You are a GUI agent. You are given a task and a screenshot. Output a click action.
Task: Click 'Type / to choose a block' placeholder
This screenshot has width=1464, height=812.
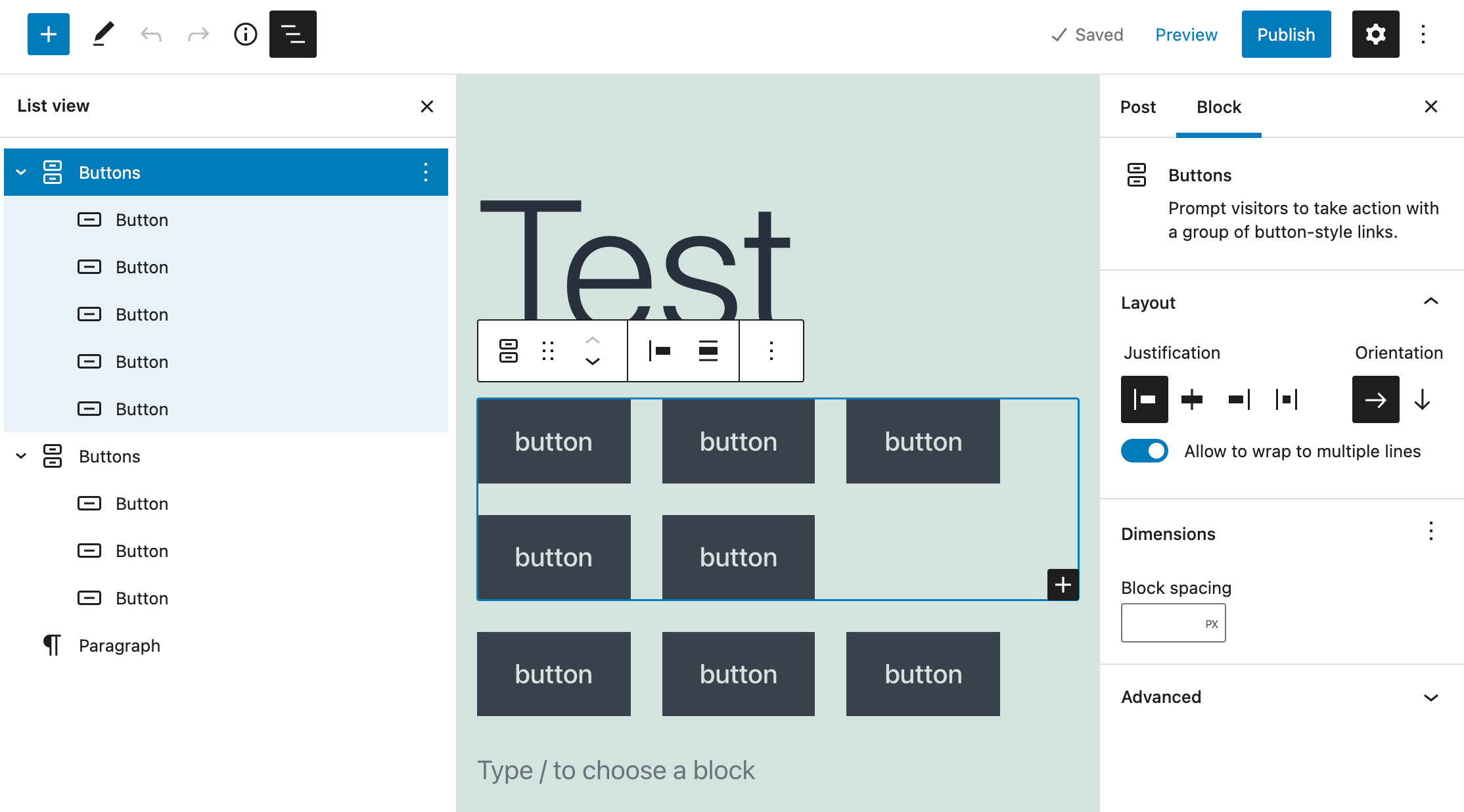point(616,770)
